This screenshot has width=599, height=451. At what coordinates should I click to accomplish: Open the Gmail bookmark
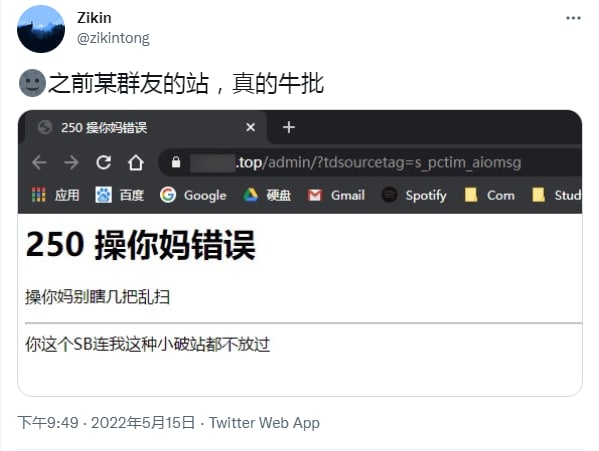(x=336, y=195)
